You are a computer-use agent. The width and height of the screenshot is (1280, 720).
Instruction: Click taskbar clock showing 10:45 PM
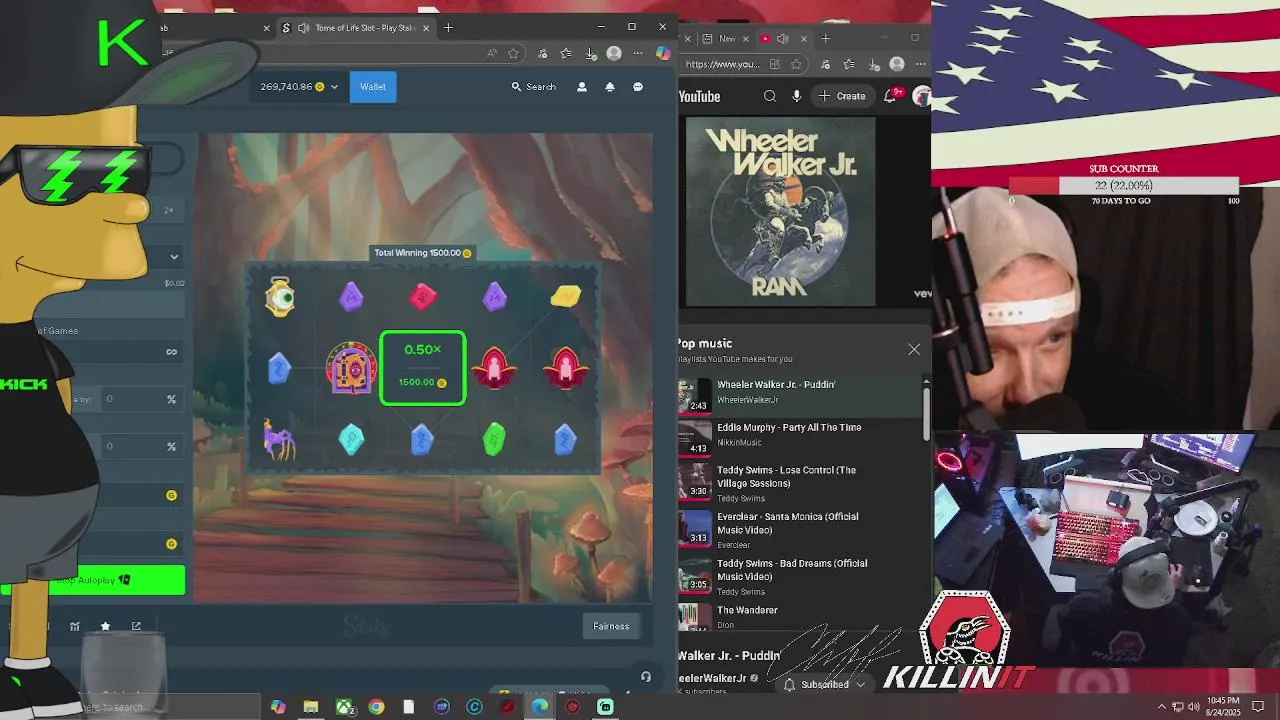pyautogui.click(x=1224, y=706)
